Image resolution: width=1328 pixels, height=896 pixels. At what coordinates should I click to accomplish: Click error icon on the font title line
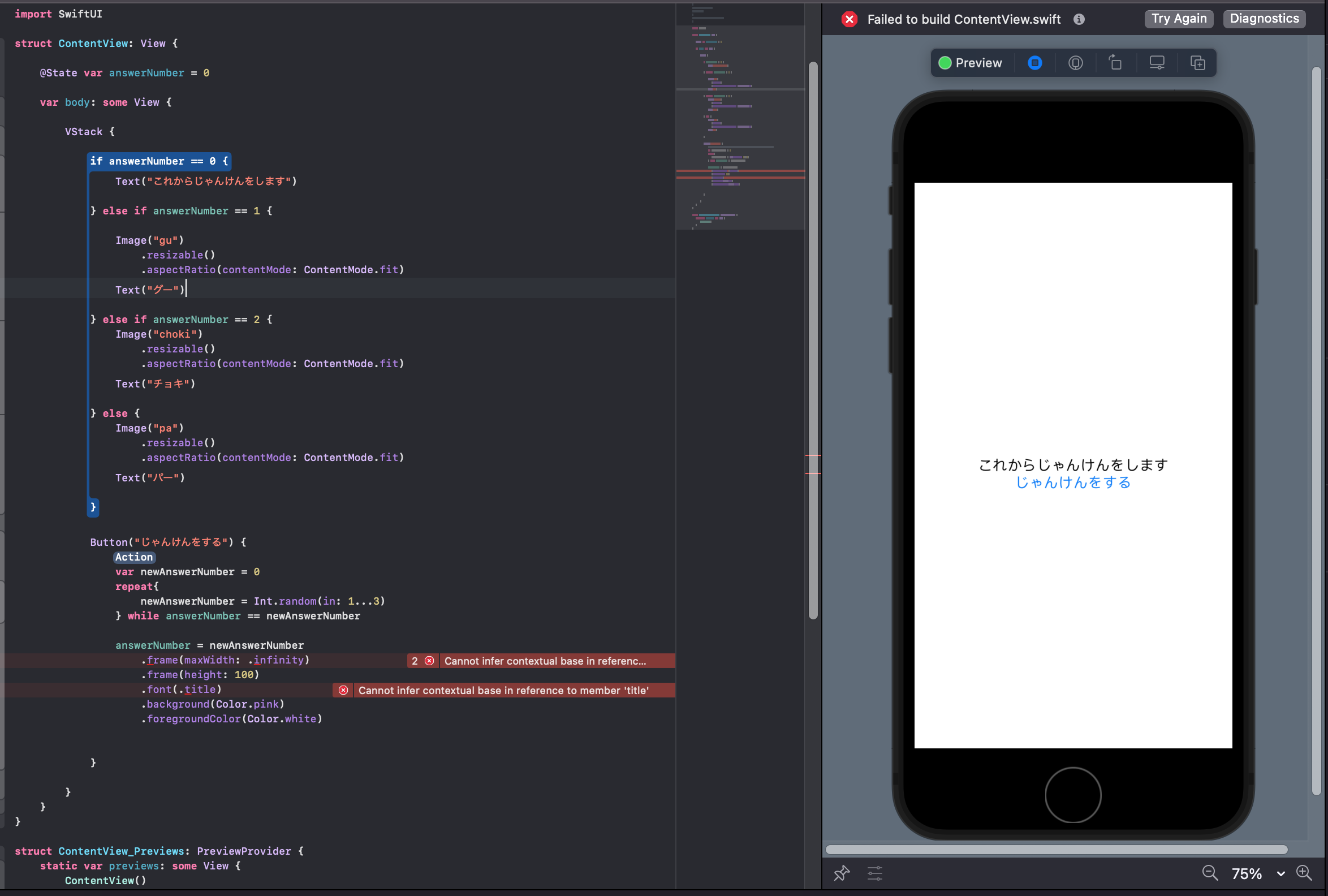click(x=343, y=690)
